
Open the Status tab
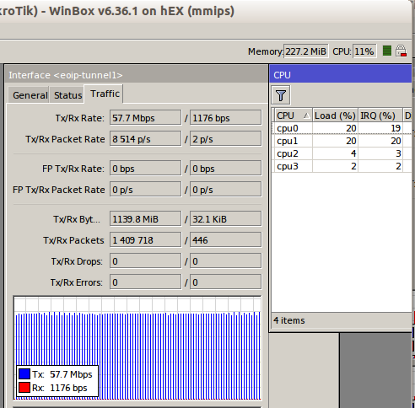tap(68, 95)
